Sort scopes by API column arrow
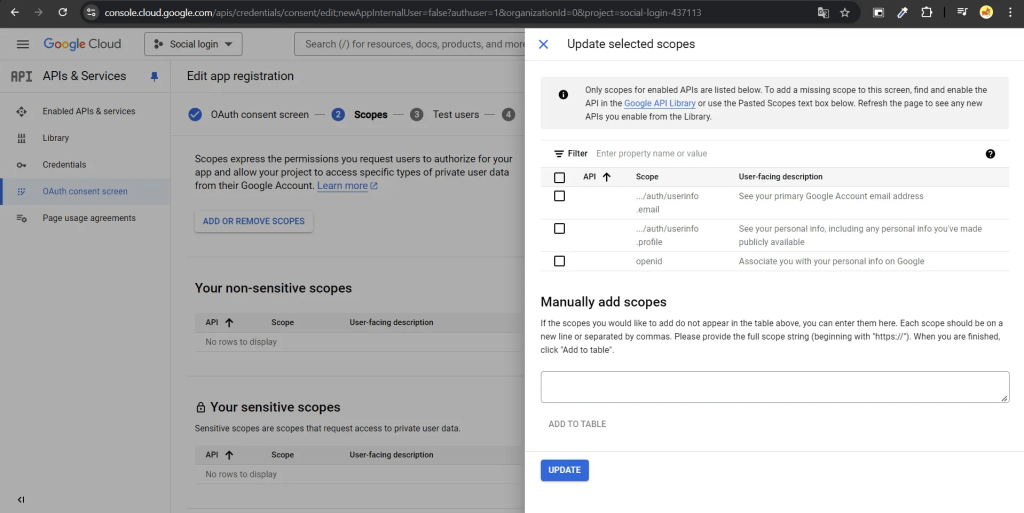 [x=606, y=177]
